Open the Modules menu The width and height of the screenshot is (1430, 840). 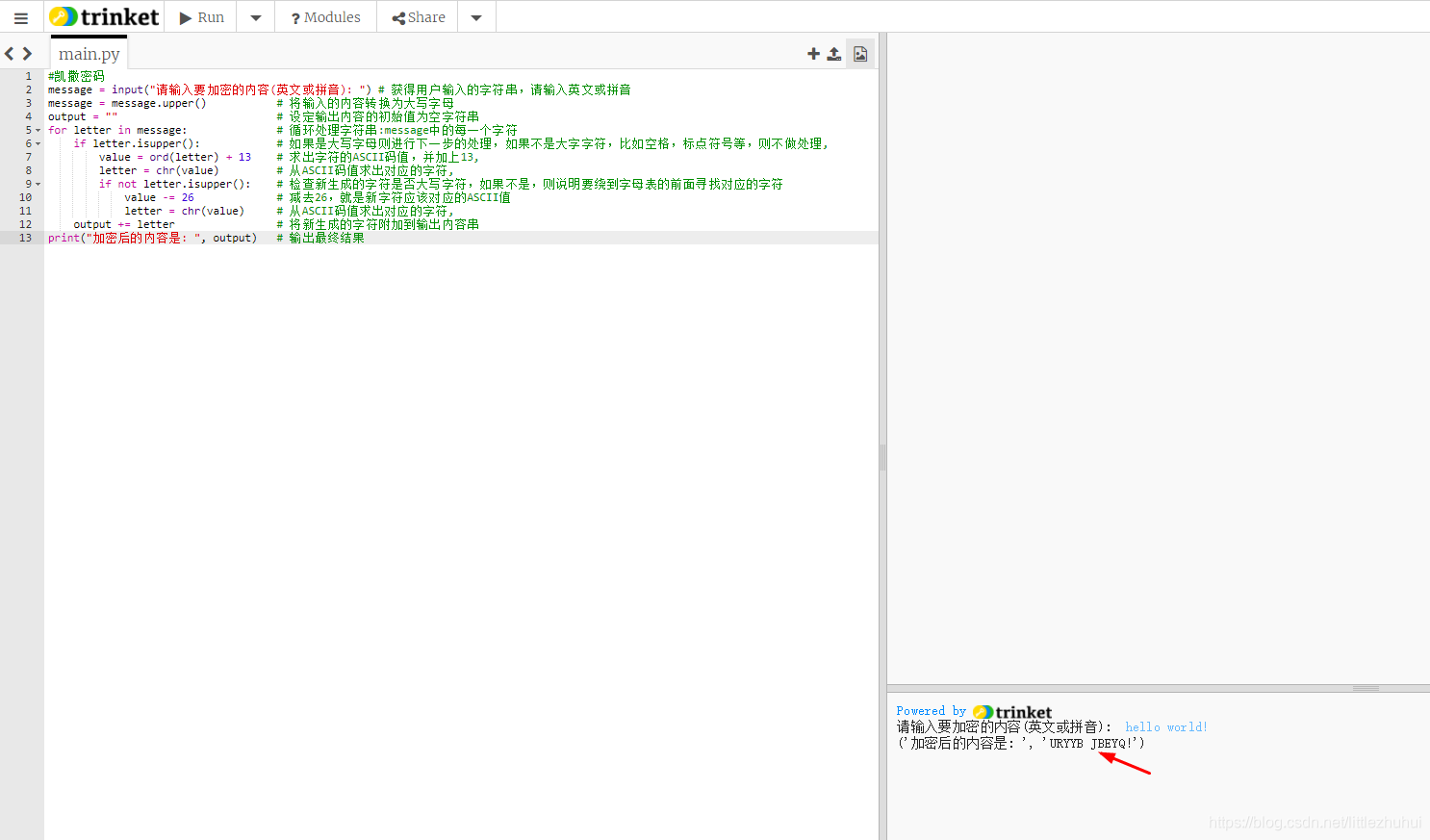click(325, 17)
